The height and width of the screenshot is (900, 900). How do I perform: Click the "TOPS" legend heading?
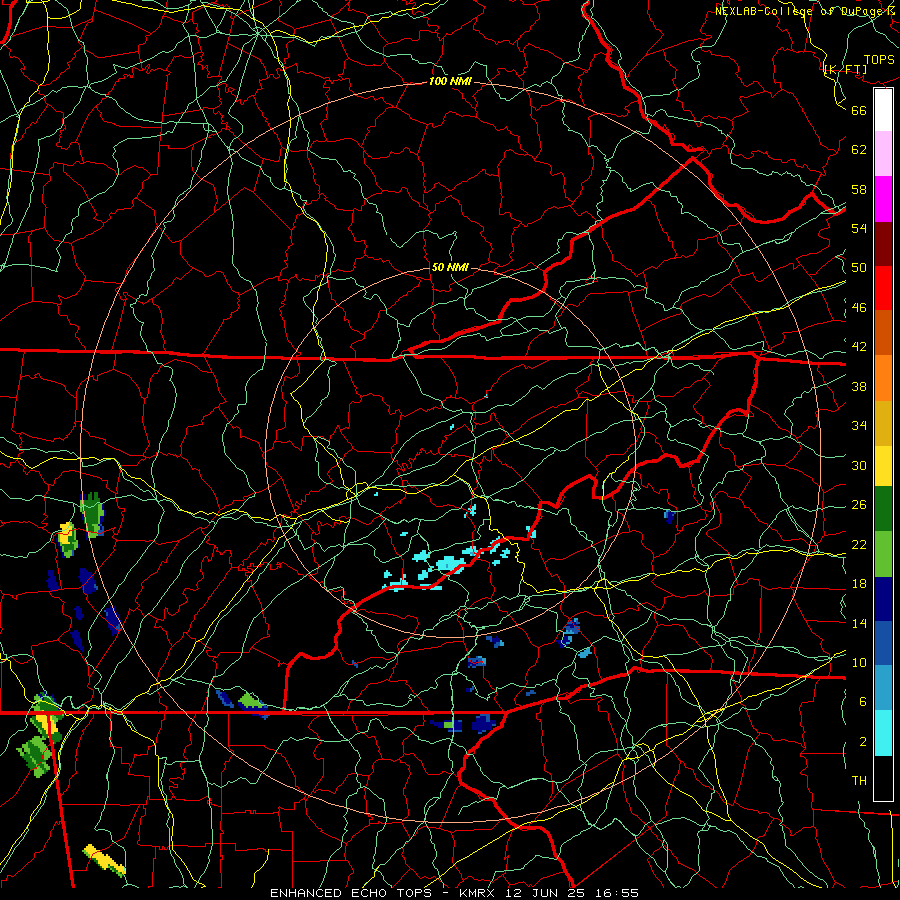[879, 60]
